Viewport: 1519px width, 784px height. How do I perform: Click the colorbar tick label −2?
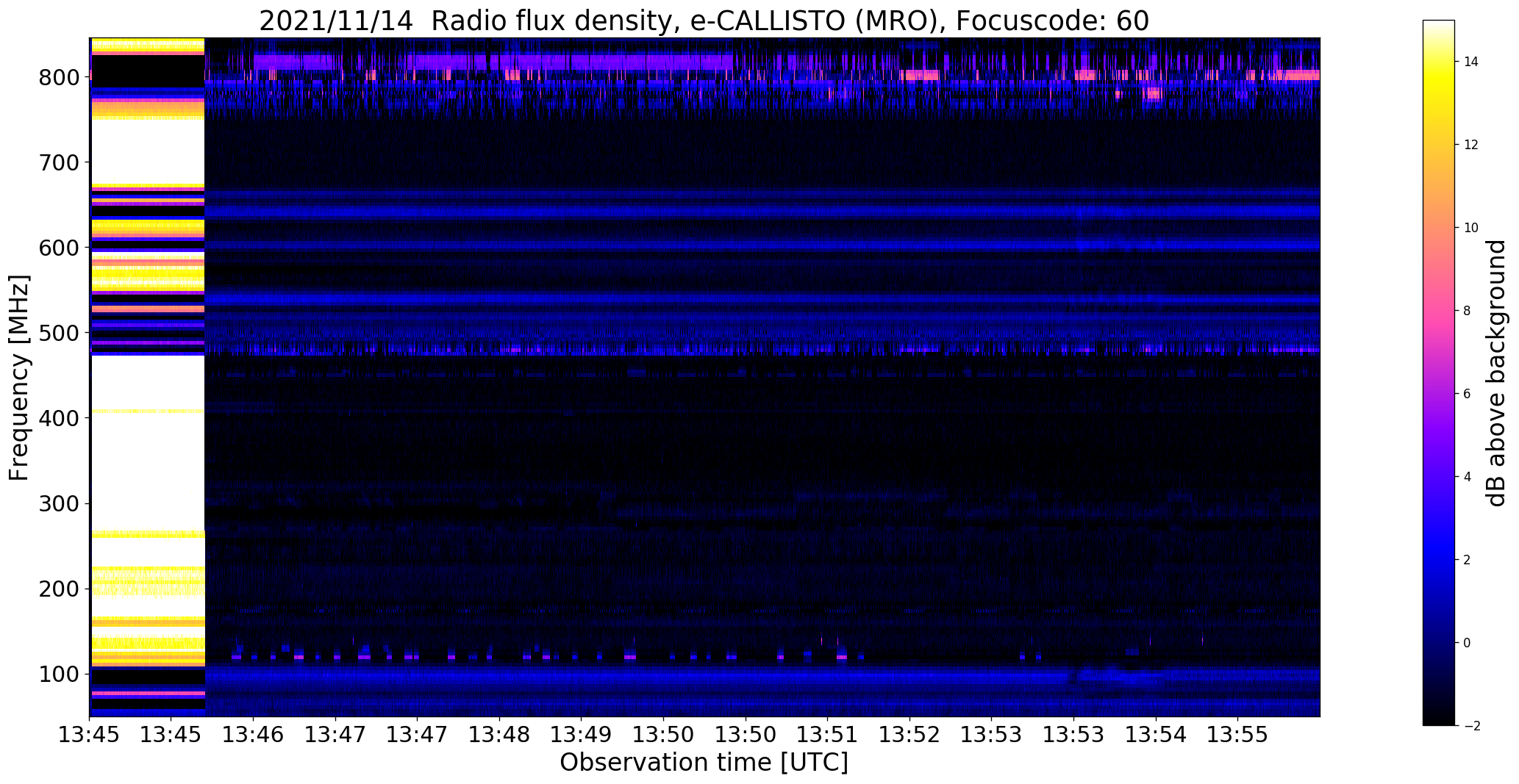[1471, 726]
